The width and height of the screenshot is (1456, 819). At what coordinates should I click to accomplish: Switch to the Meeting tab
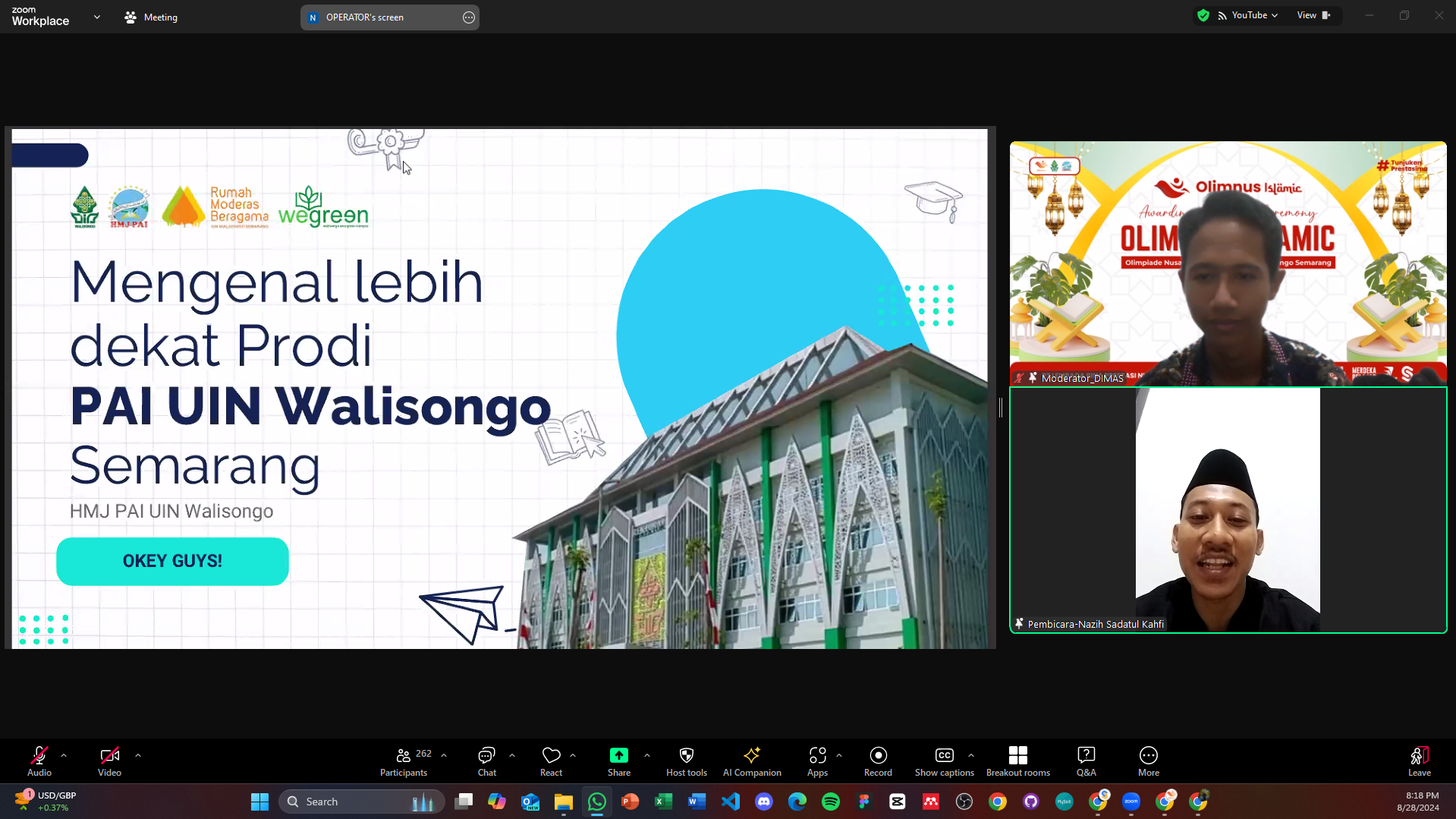tap(151, 17)
